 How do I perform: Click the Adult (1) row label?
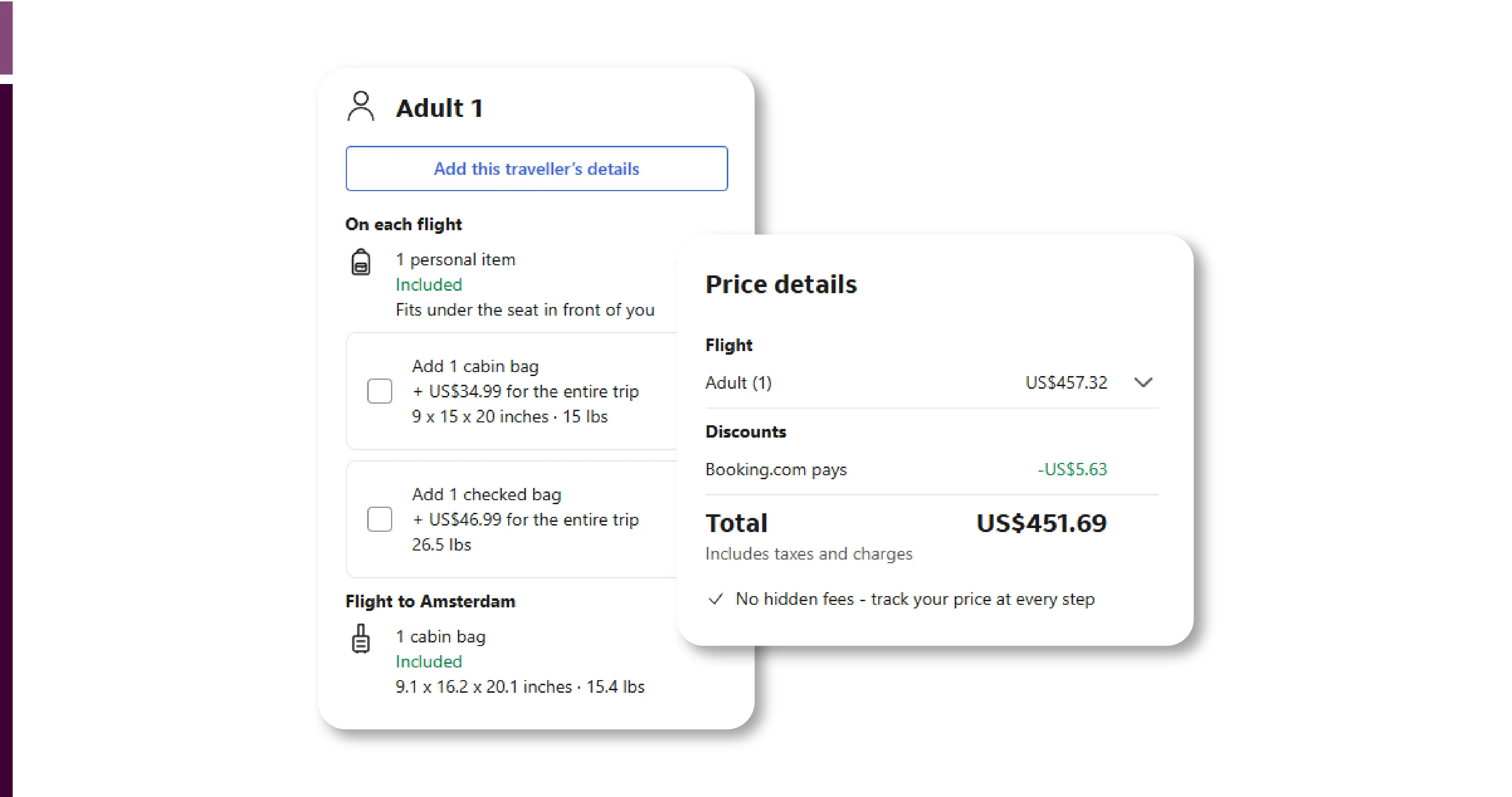tap(738, 382)
